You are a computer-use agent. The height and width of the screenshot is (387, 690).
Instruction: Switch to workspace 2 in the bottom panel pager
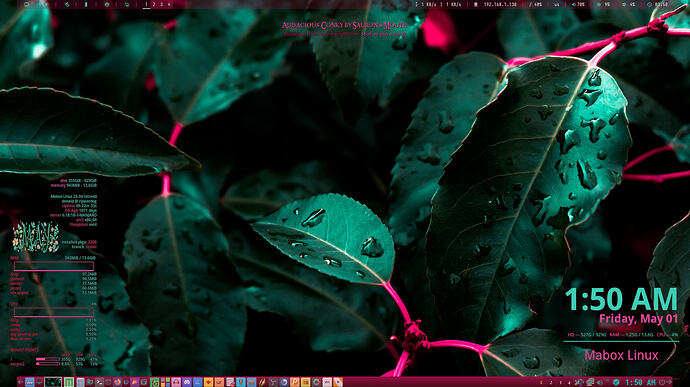(x=551, y=383)
